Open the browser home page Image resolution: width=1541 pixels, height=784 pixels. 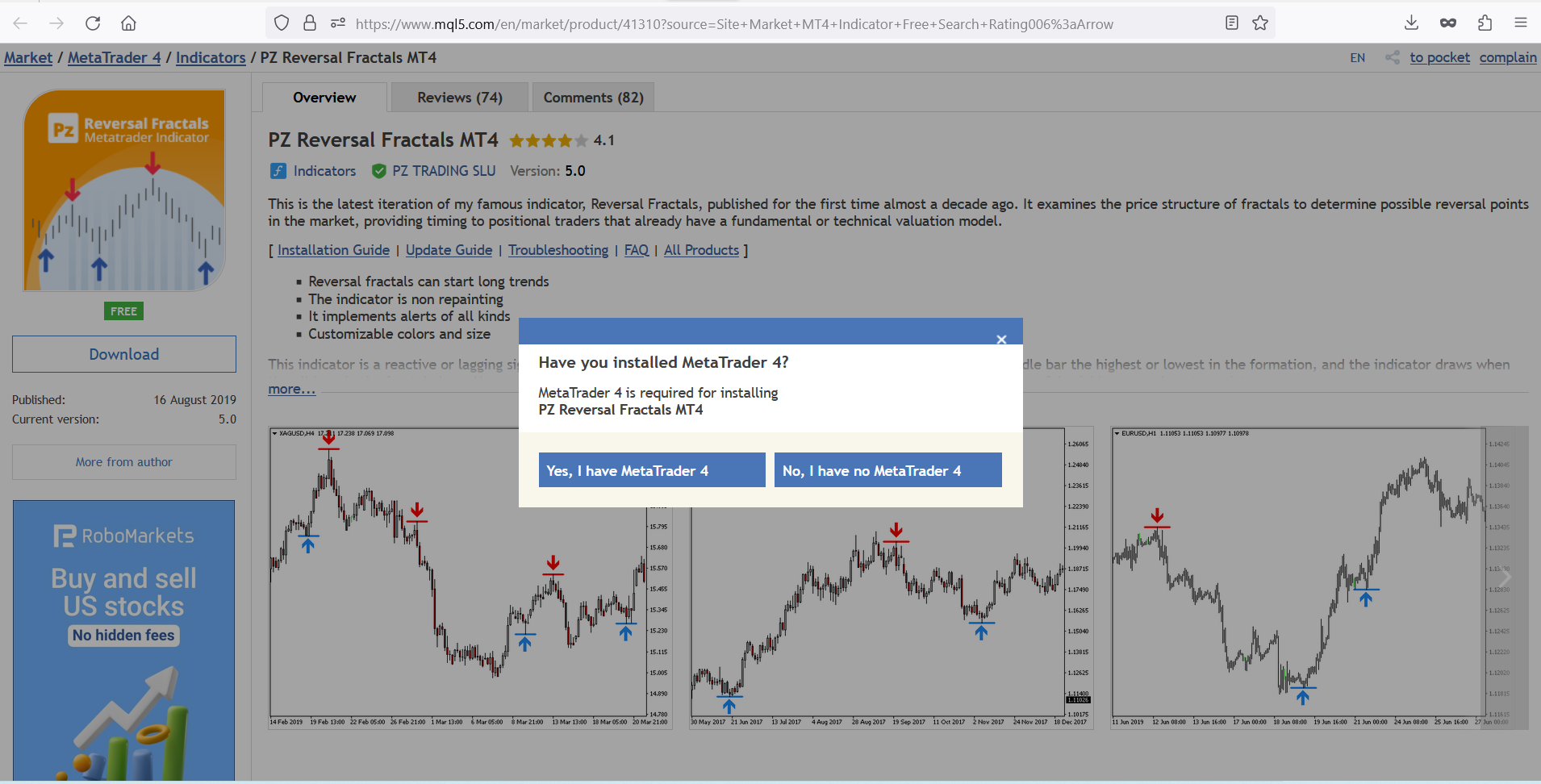(x=128, y=23)
